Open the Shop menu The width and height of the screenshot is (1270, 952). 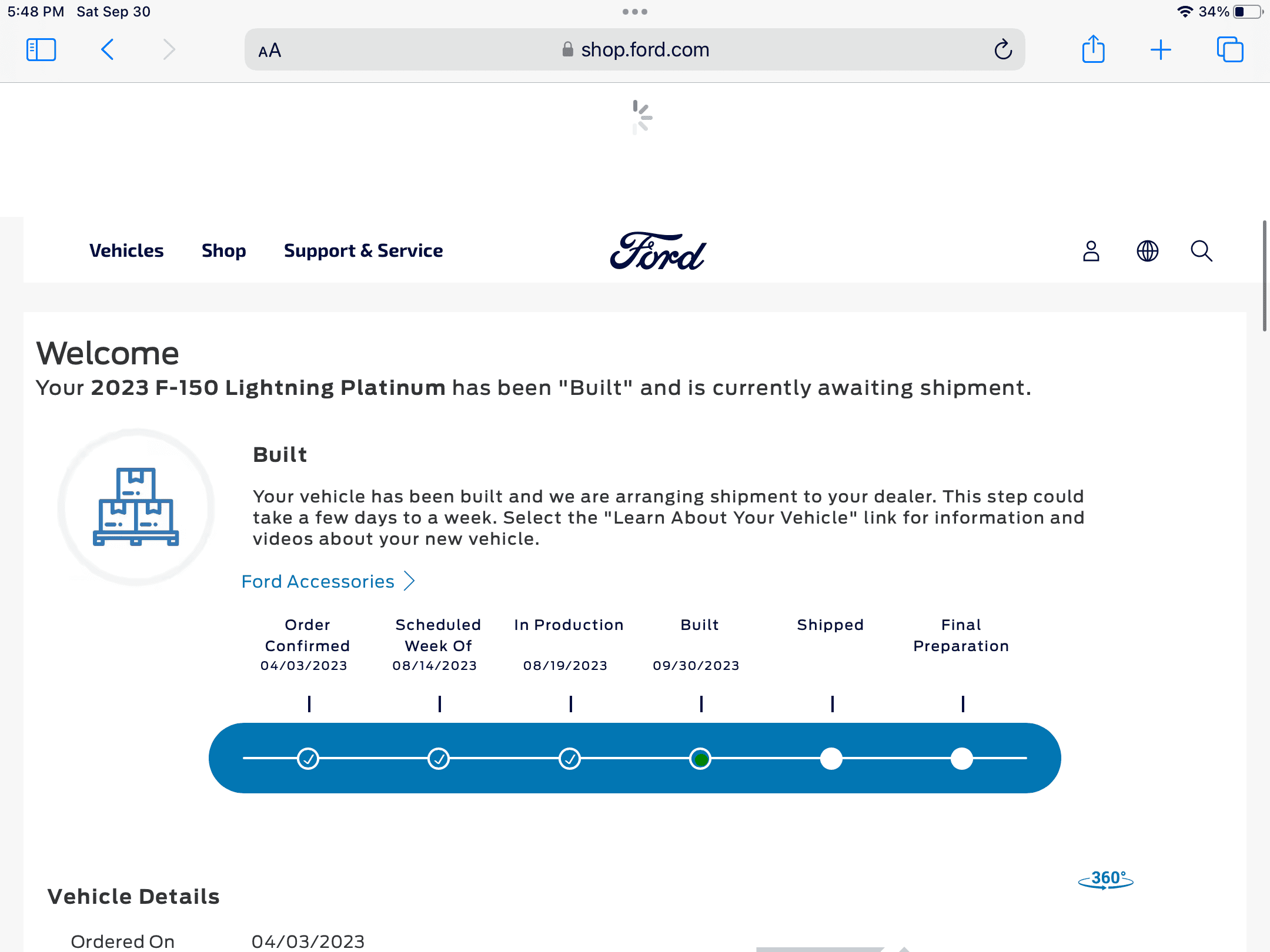223,251
